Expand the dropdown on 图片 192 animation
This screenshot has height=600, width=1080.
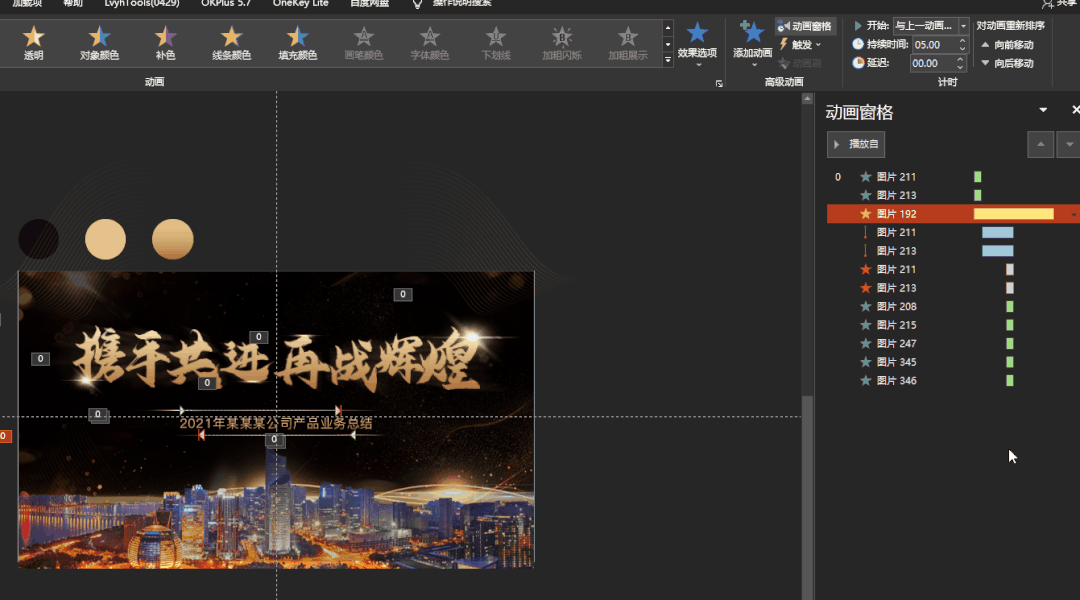pos(1074,213)
